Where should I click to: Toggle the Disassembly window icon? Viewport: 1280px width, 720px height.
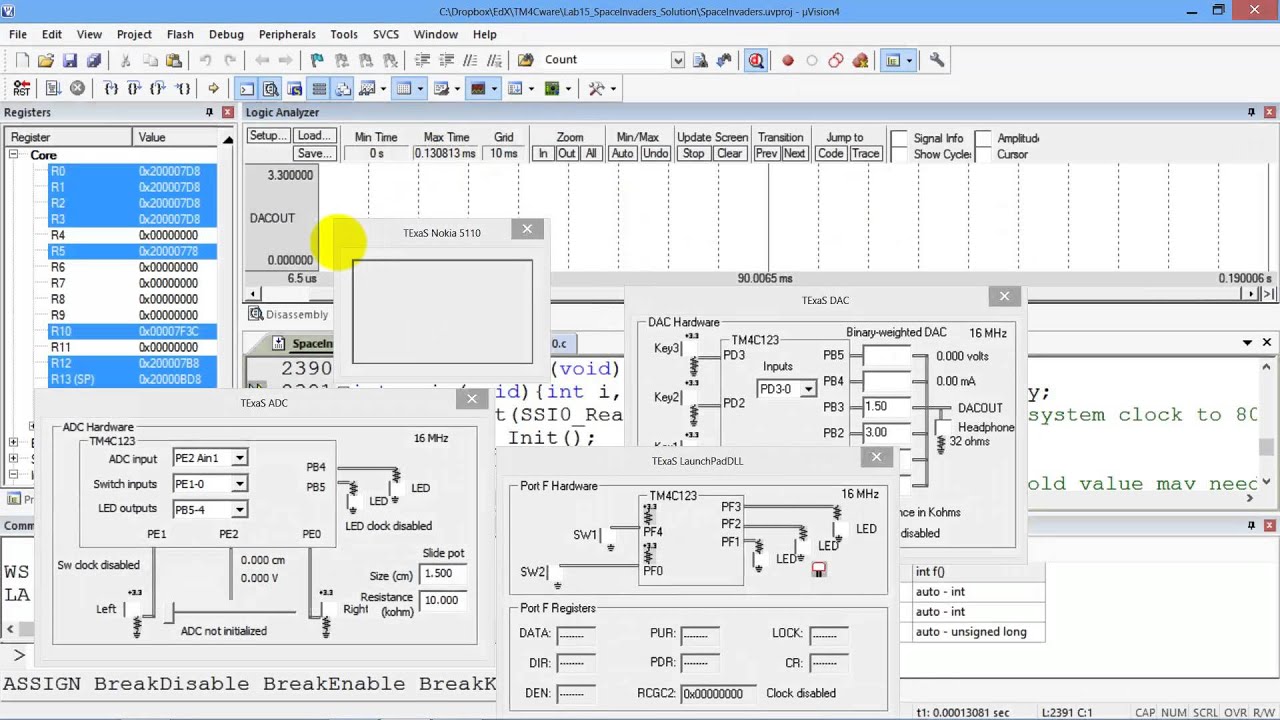pos(271,88)
